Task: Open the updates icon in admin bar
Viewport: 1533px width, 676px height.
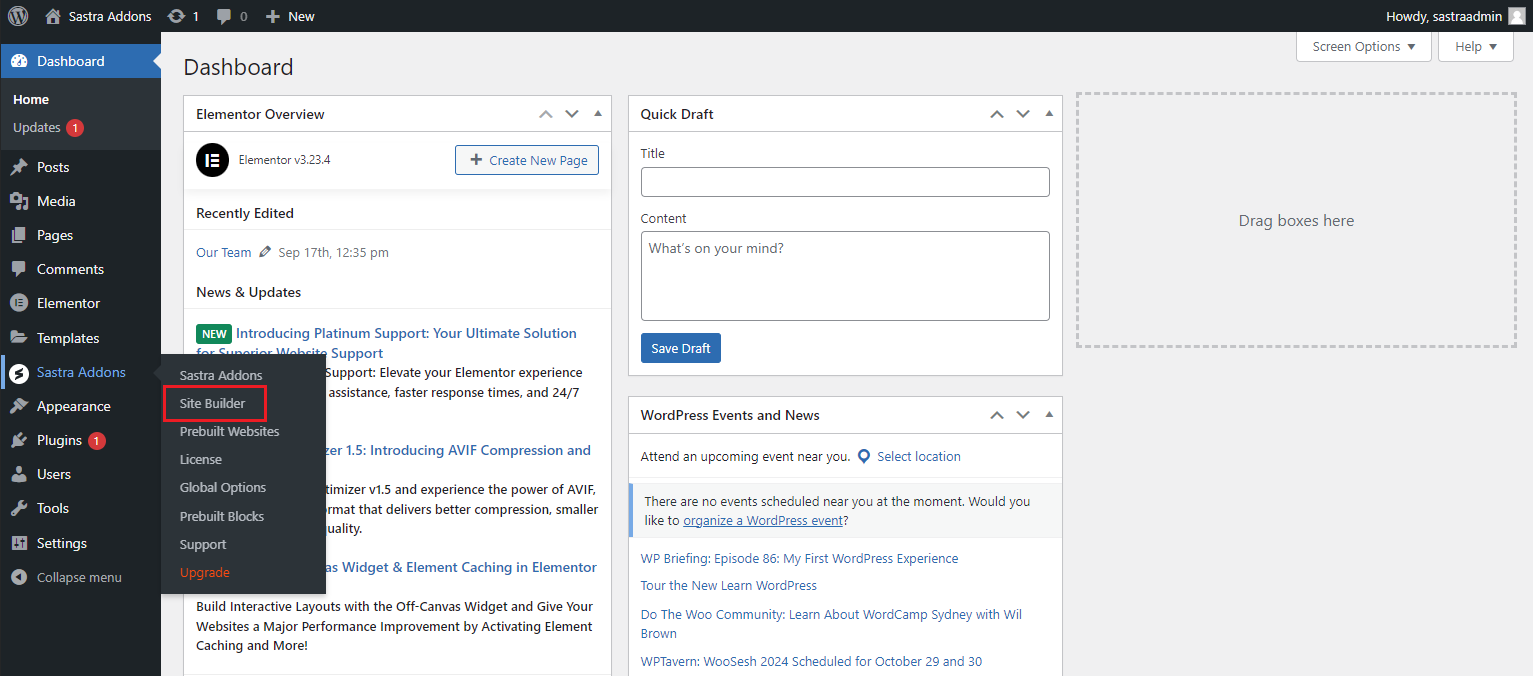Action: pyautogui.click(x=177, y=16)
